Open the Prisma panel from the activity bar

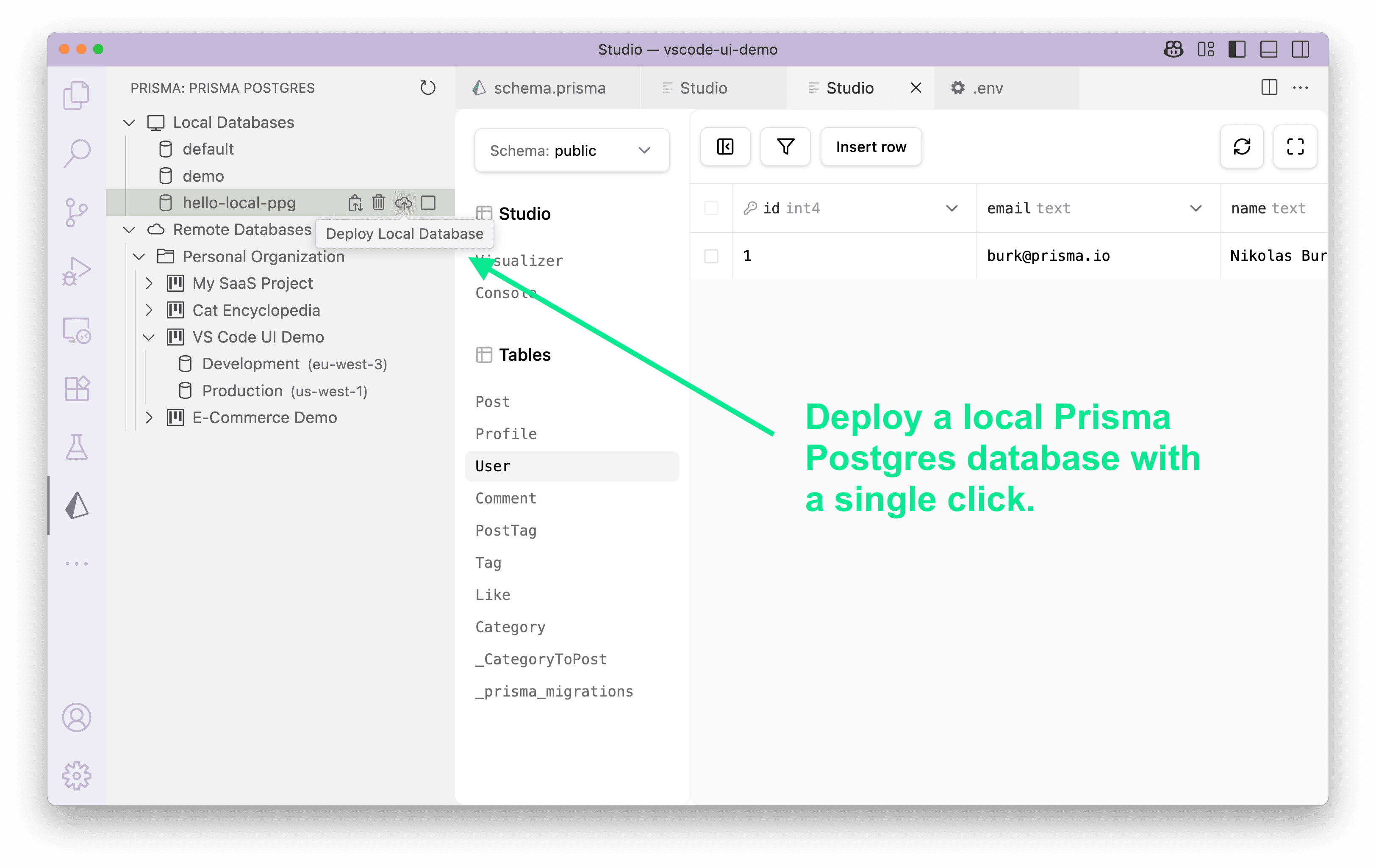[x=77, y=505]
